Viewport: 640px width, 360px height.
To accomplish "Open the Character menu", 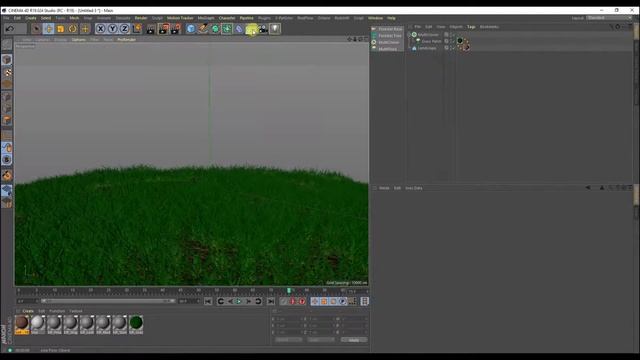I will tap(227, 18).
